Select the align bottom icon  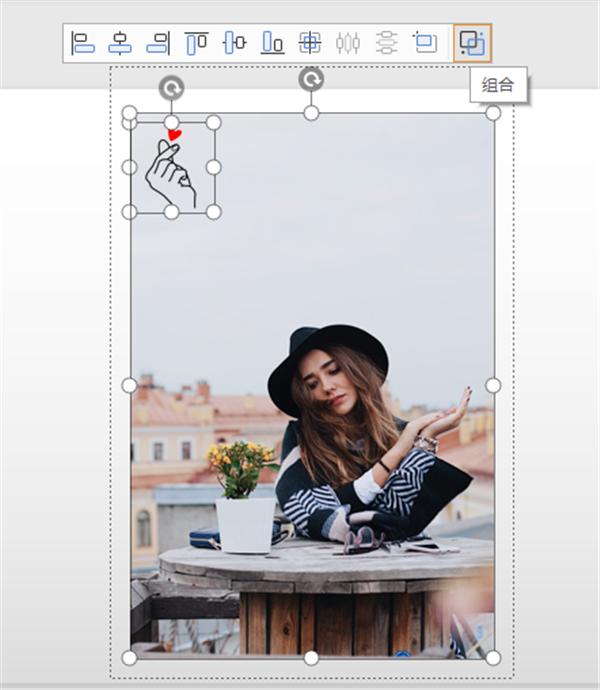pos(272,43)
